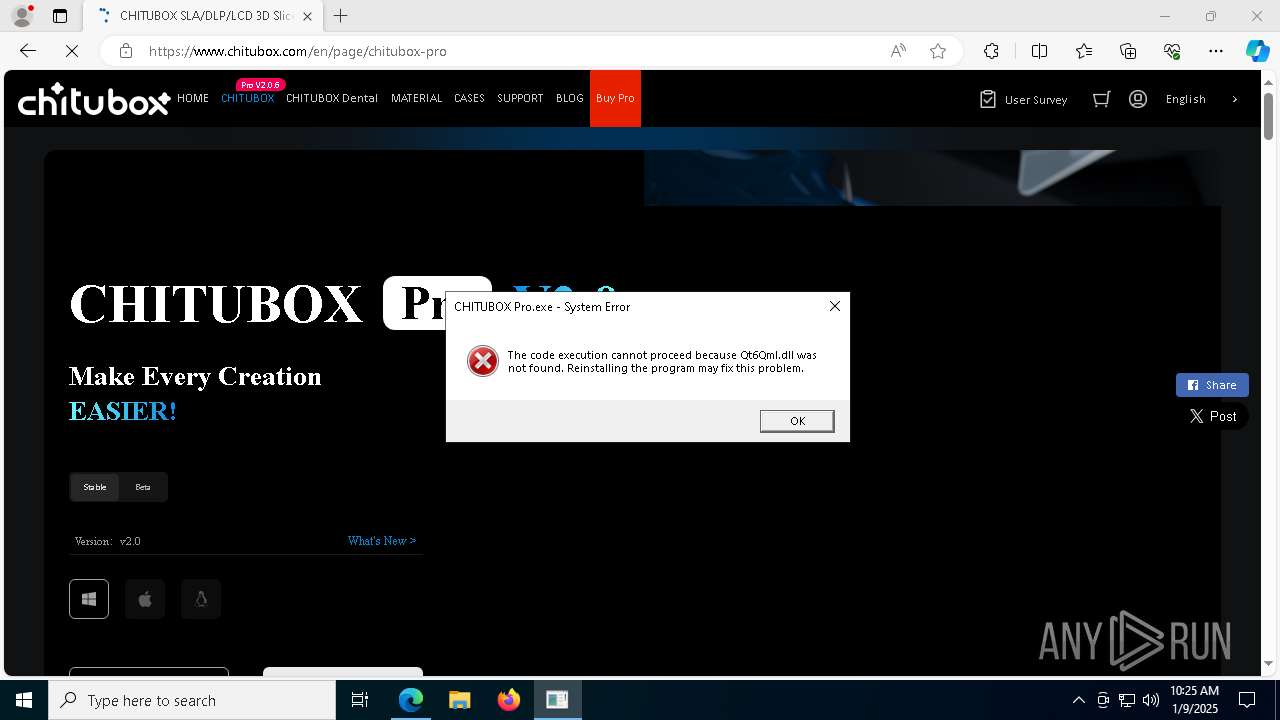Image resolution: width=1280 pixels, height=720 pixels.
Task: Open Task View on taskbar
Action: click(360, 700)
